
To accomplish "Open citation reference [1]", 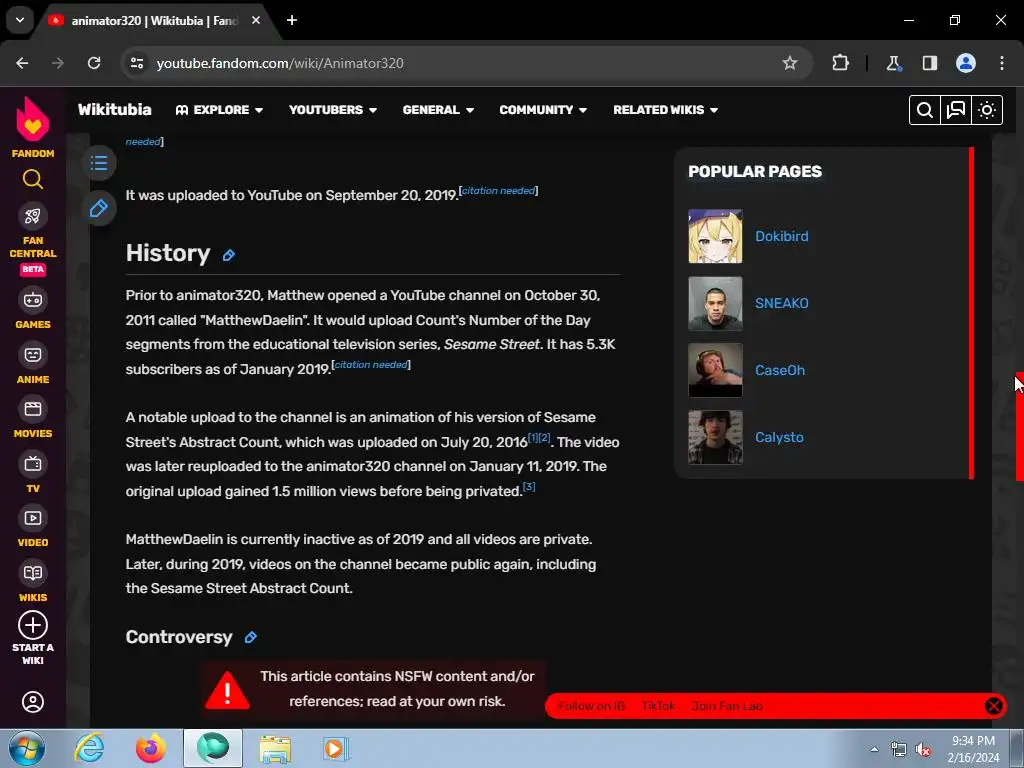I will [533, 438].
